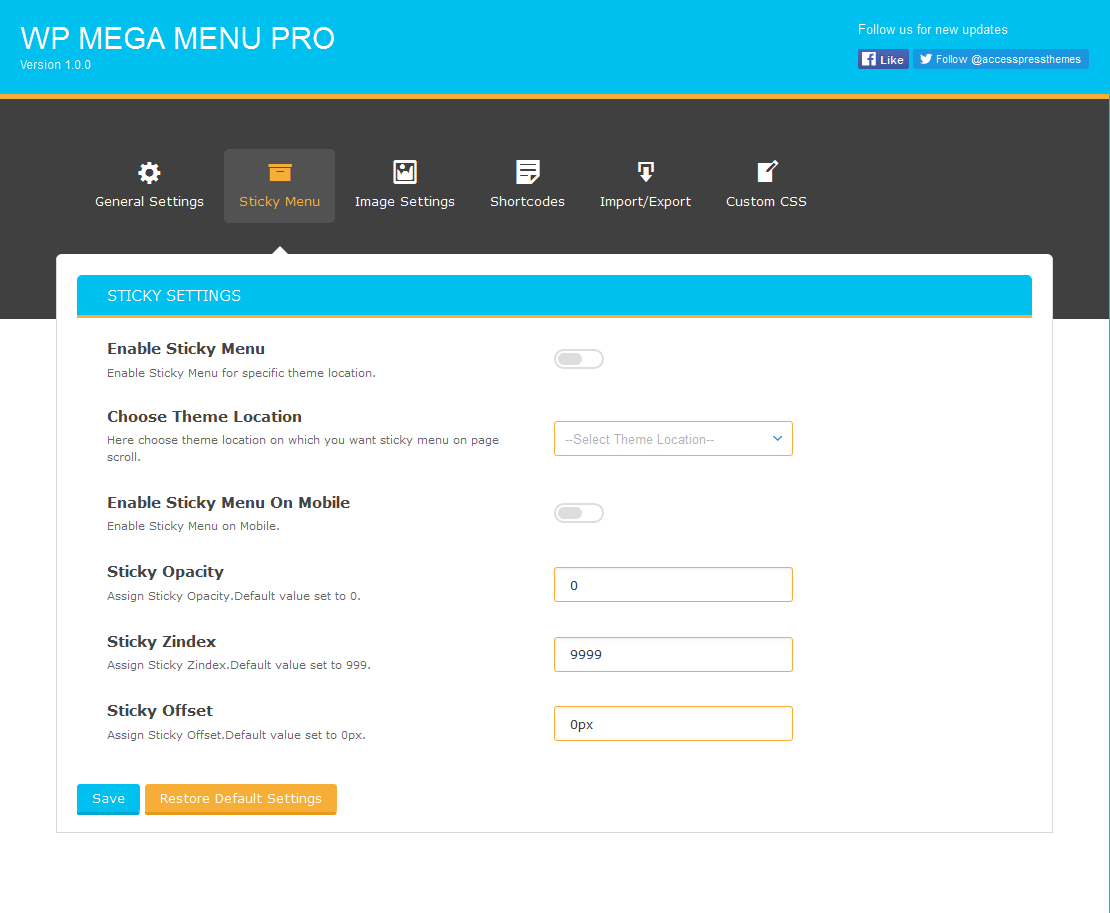The height and width of the screenshot is (913, 1110).
Task: Click the Enable Sticky Menu heading
Action: [186, 349]
